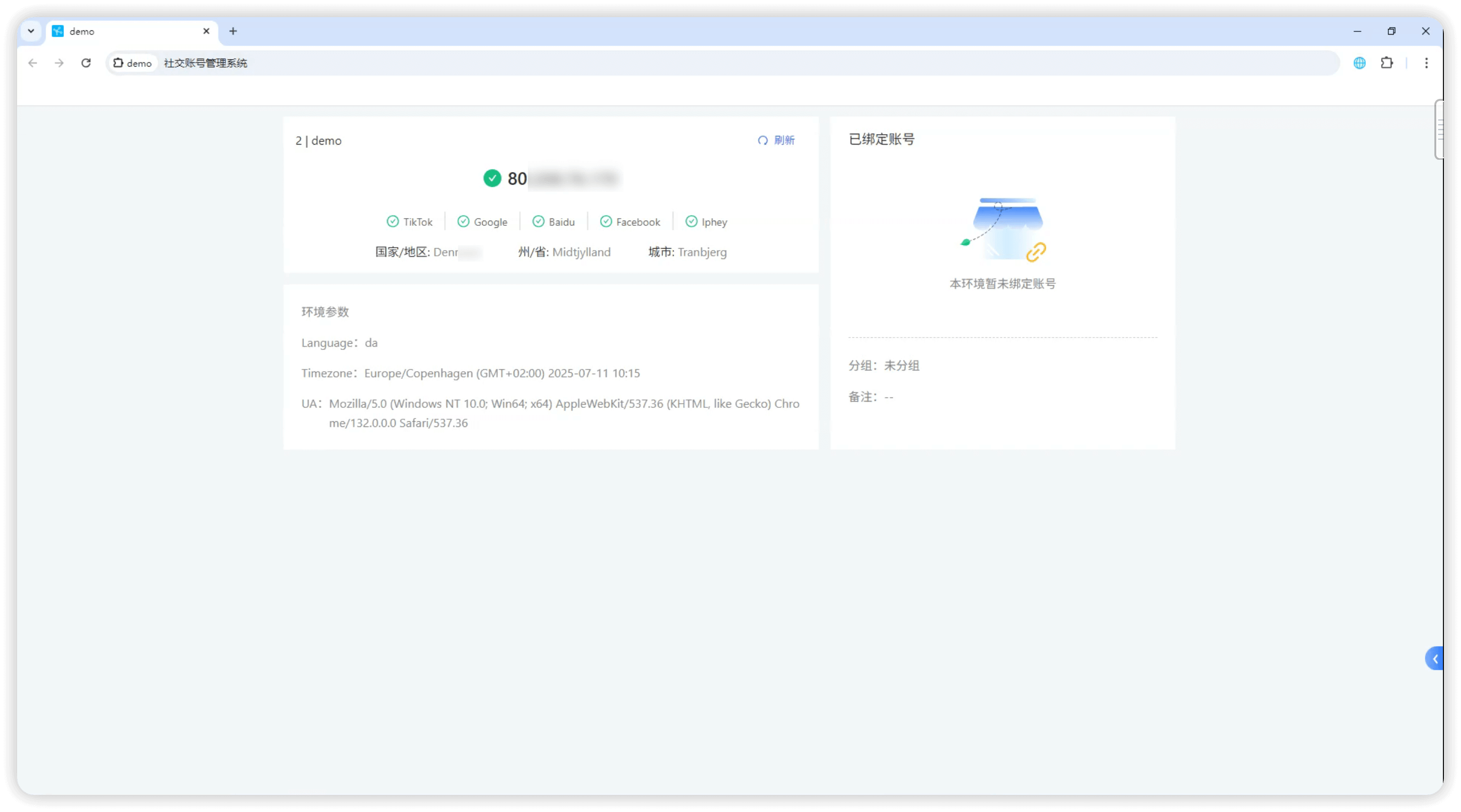Click the Google check status icon
The image size is (1461, 812).
coord(463,222)
